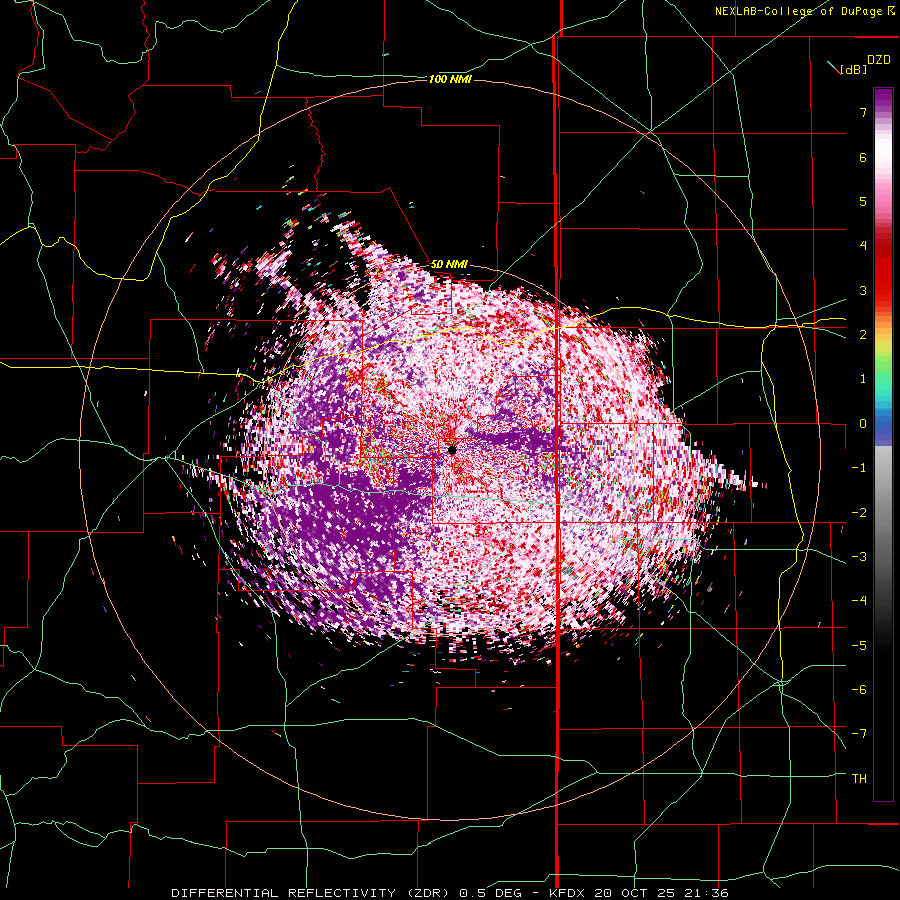Click the 1 value on the color scale
This screenshot has height=900, width=900.
pos(863,379)
